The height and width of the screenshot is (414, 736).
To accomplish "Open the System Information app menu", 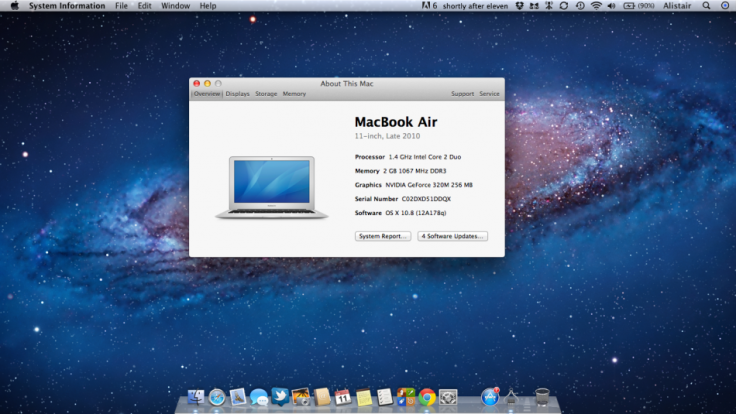I will coord(67,6).
